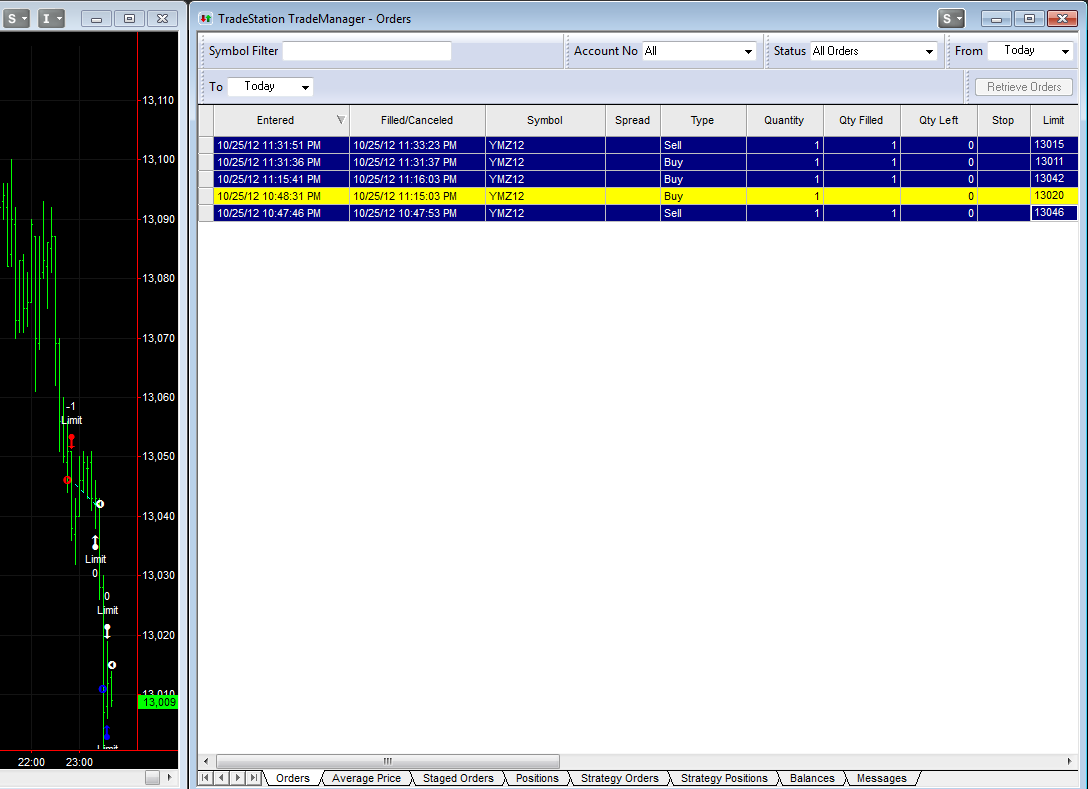
Task: Click the Spread column header
Action: click(x=633, y=120)
